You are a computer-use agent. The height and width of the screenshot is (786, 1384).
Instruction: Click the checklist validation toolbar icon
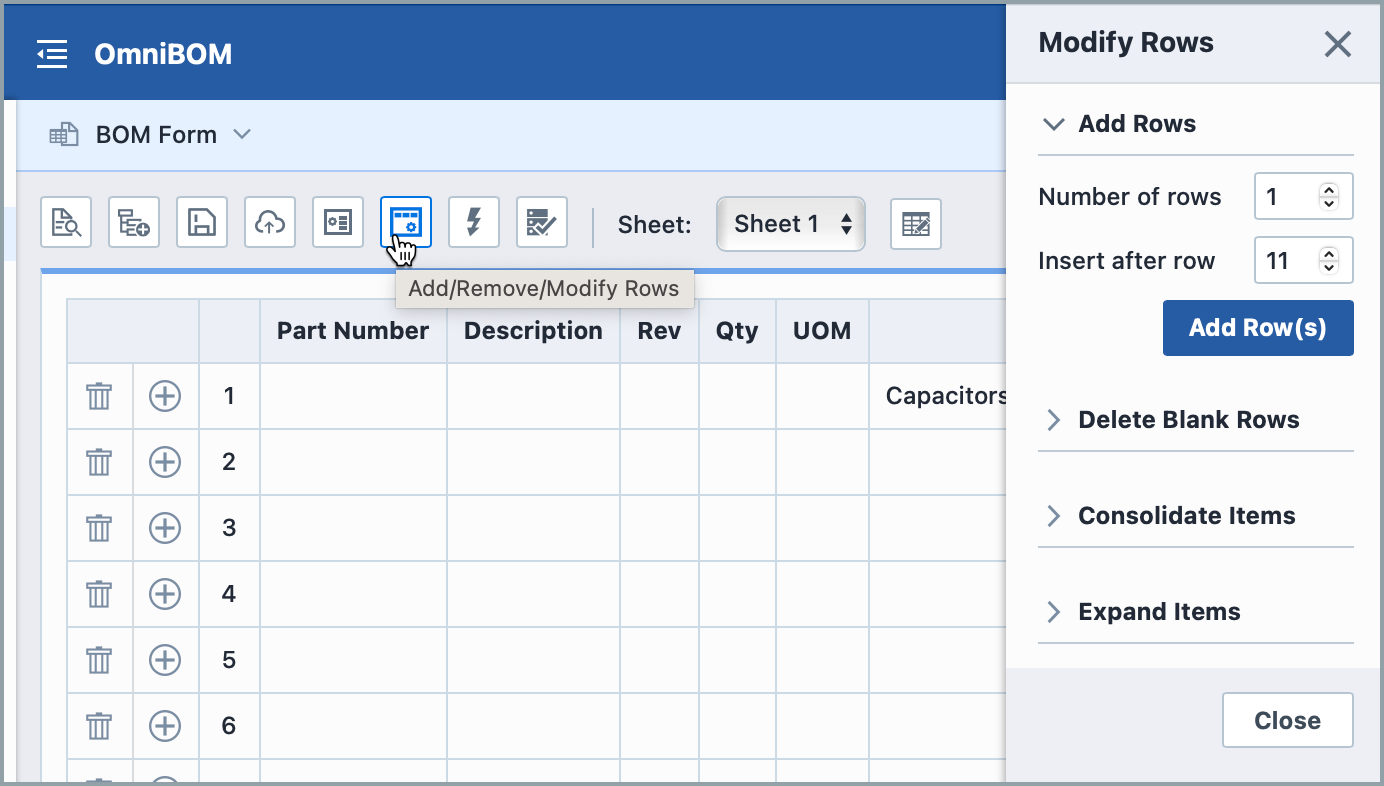pyautogui.click(x=542, y=222)
